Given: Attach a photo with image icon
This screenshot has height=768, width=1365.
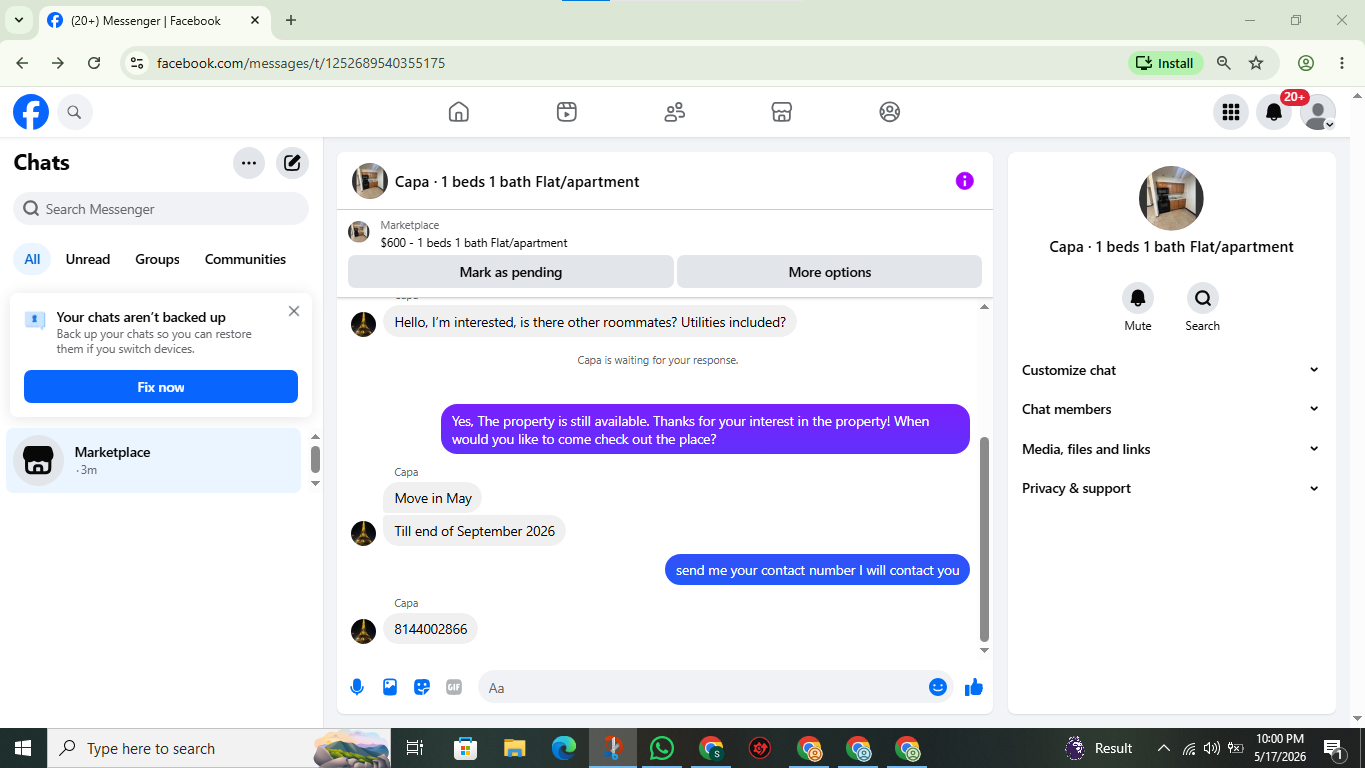Looking at the screenshot, I should (x=390, y=687).
